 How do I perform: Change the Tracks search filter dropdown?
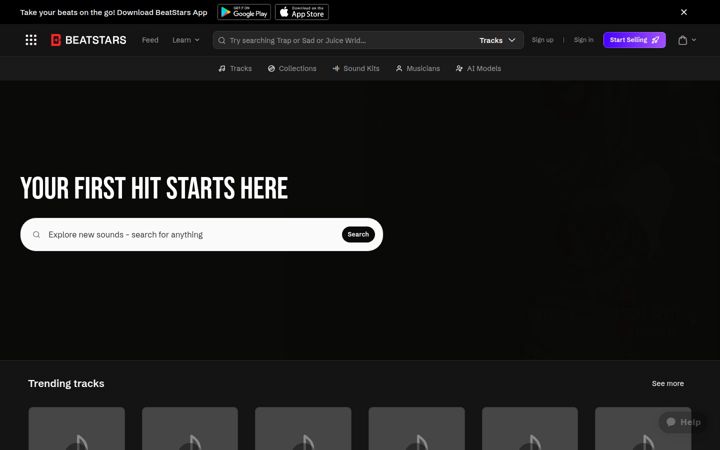[497, 40]
